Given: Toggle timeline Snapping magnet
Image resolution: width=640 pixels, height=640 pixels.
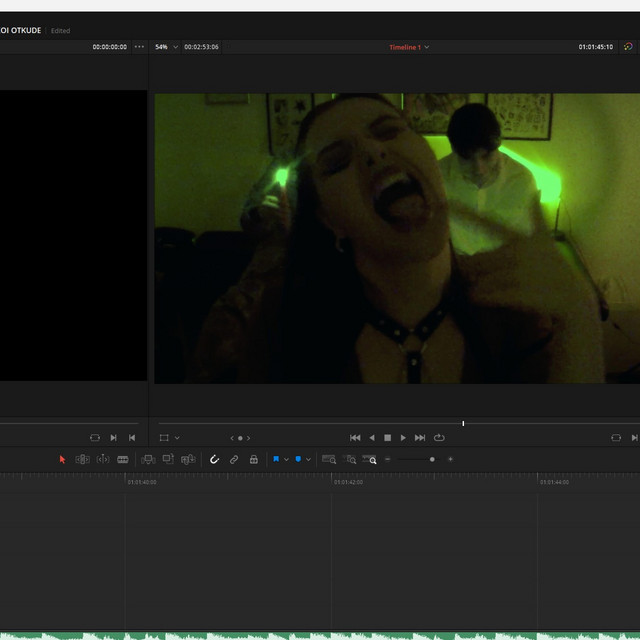Looking at the screenshot, I should [x=214, y=460].
